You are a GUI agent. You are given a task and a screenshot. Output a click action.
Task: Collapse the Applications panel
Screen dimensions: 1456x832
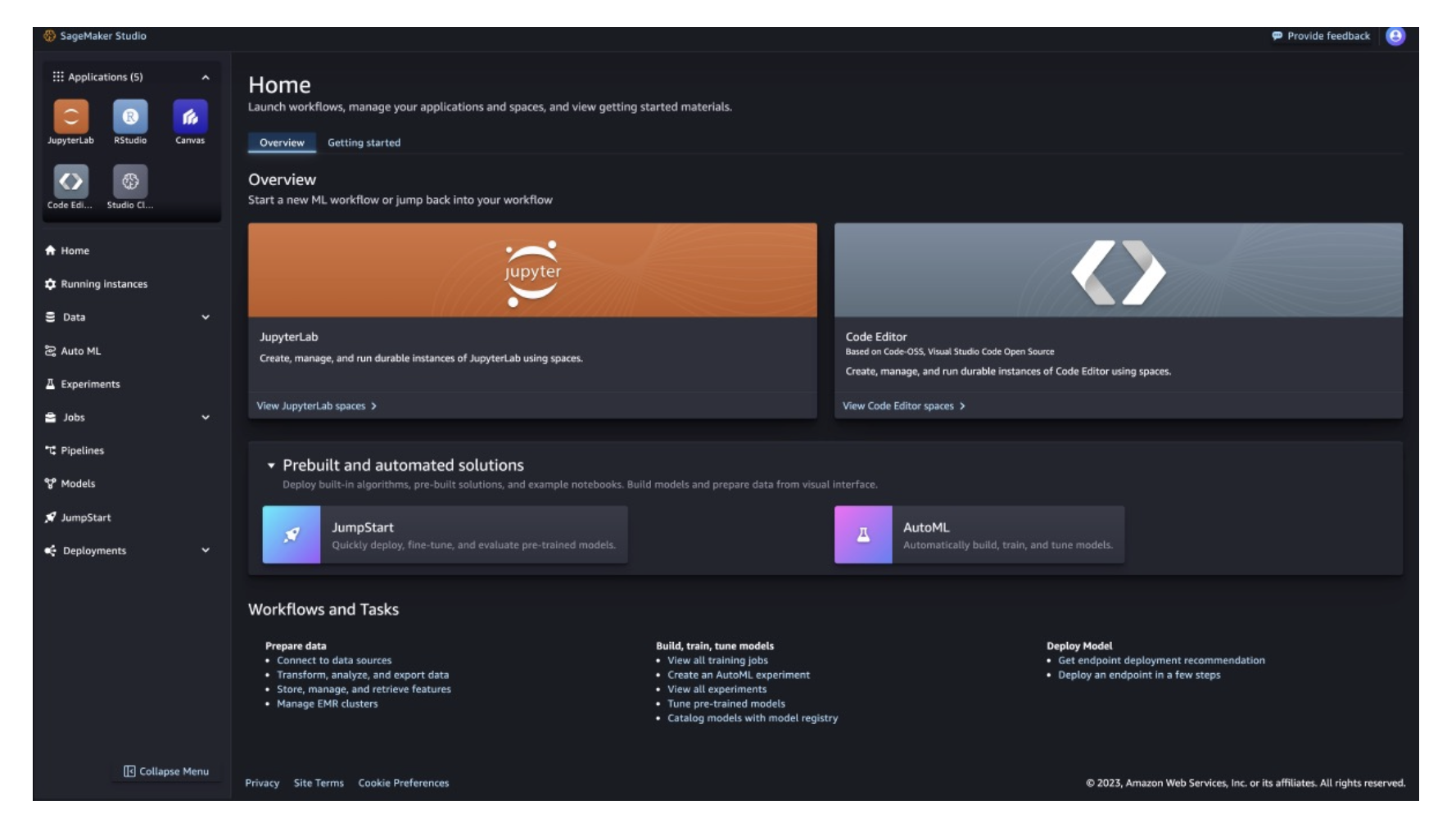(x=206, y=78)
